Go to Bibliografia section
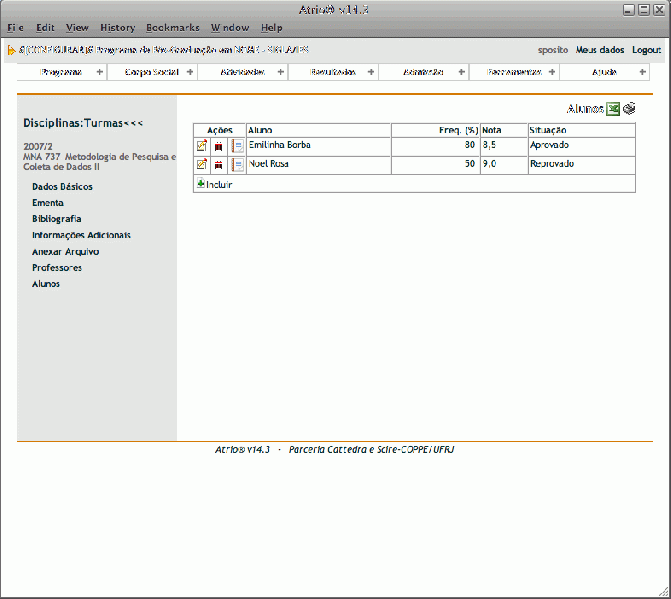The height and width of the screenshot is (599, 671). click(57, 219)
